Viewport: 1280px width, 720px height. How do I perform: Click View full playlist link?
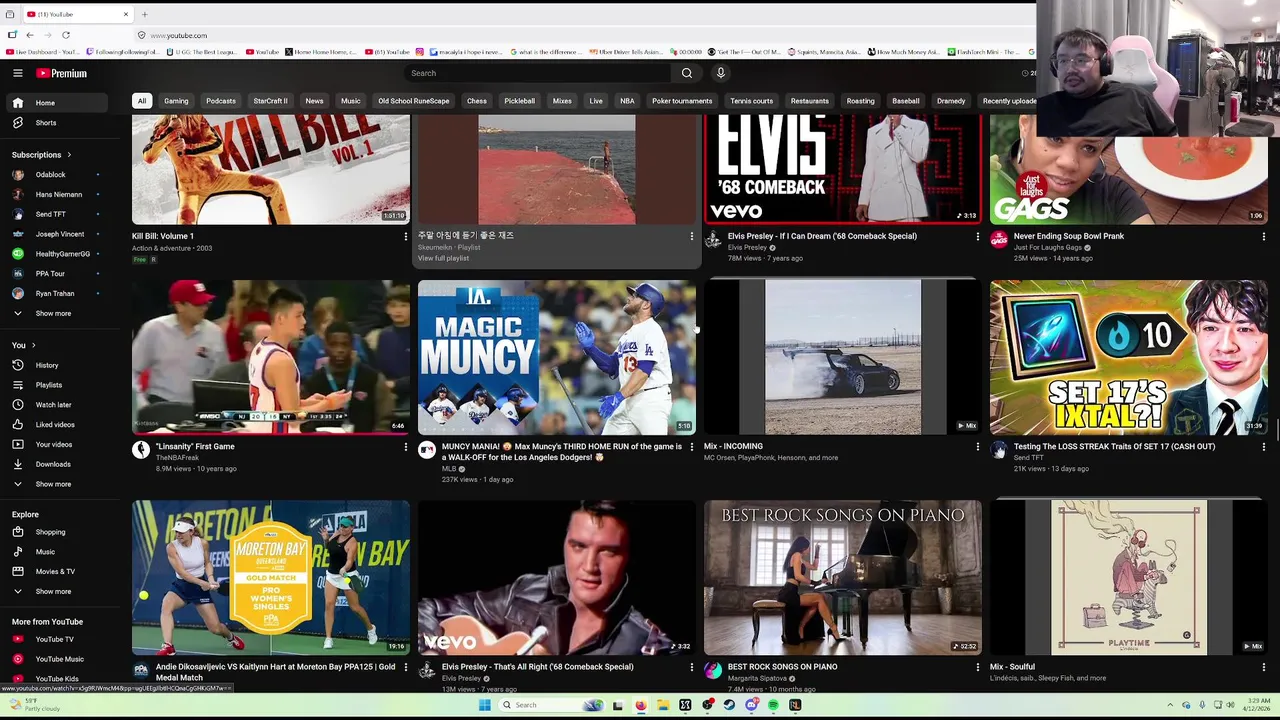[x=443, y=259]
